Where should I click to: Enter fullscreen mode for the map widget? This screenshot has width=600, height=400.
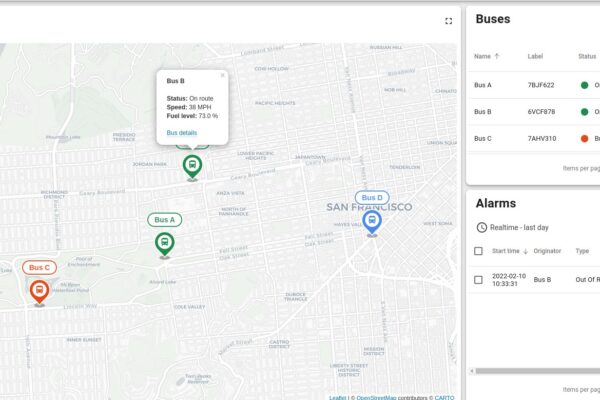point(449,20)
